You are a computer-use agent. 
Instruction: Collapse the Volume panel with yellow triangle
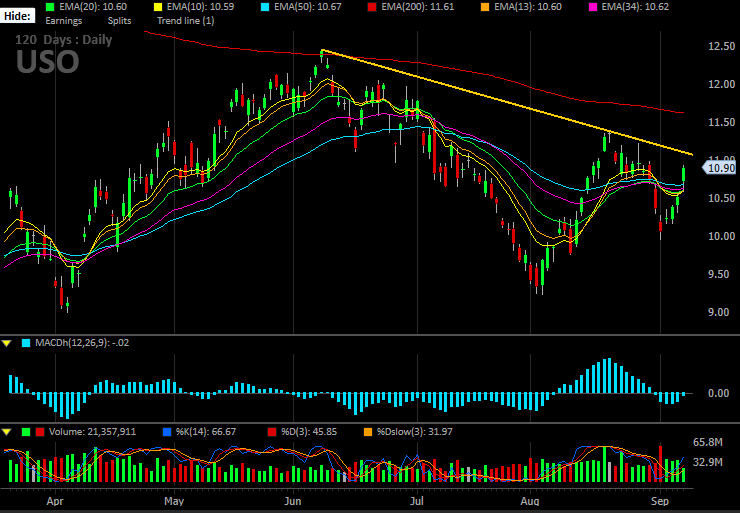pyautogui.click(x=7, y=432)
